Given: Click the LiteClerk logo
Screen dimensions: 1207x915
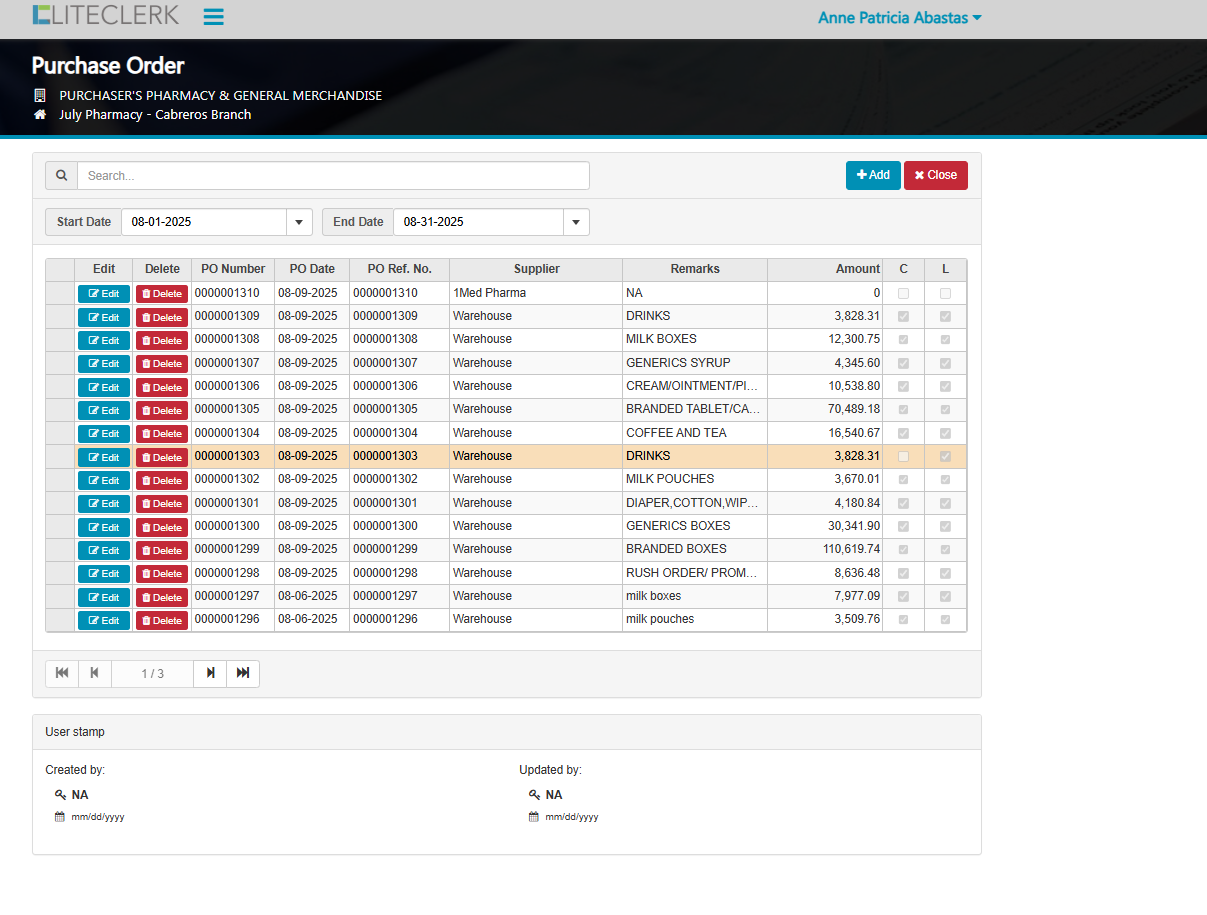Looking at the screenshot, I should 106,15.
